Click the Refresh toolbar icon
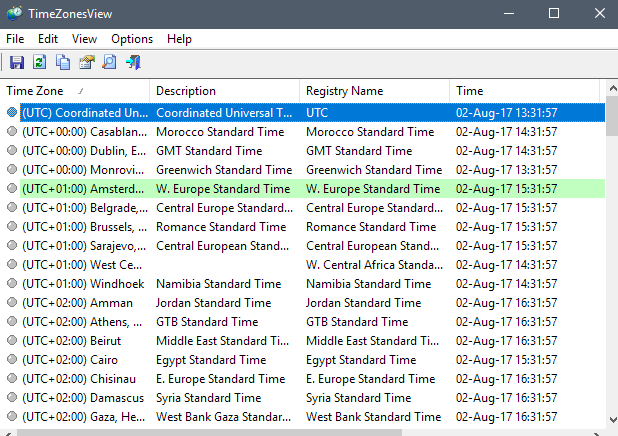This screenshot has width=618, height=436. 40,62
